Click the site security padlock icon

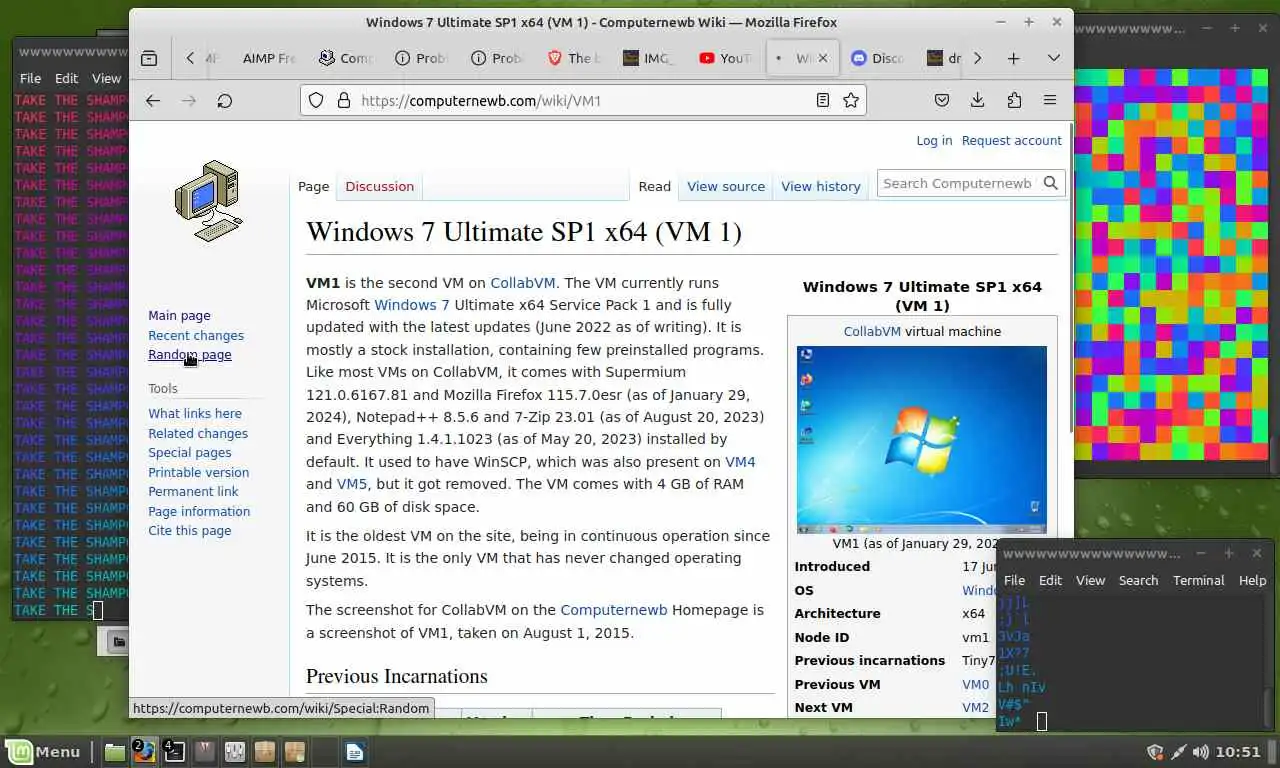tap(343, 100)
